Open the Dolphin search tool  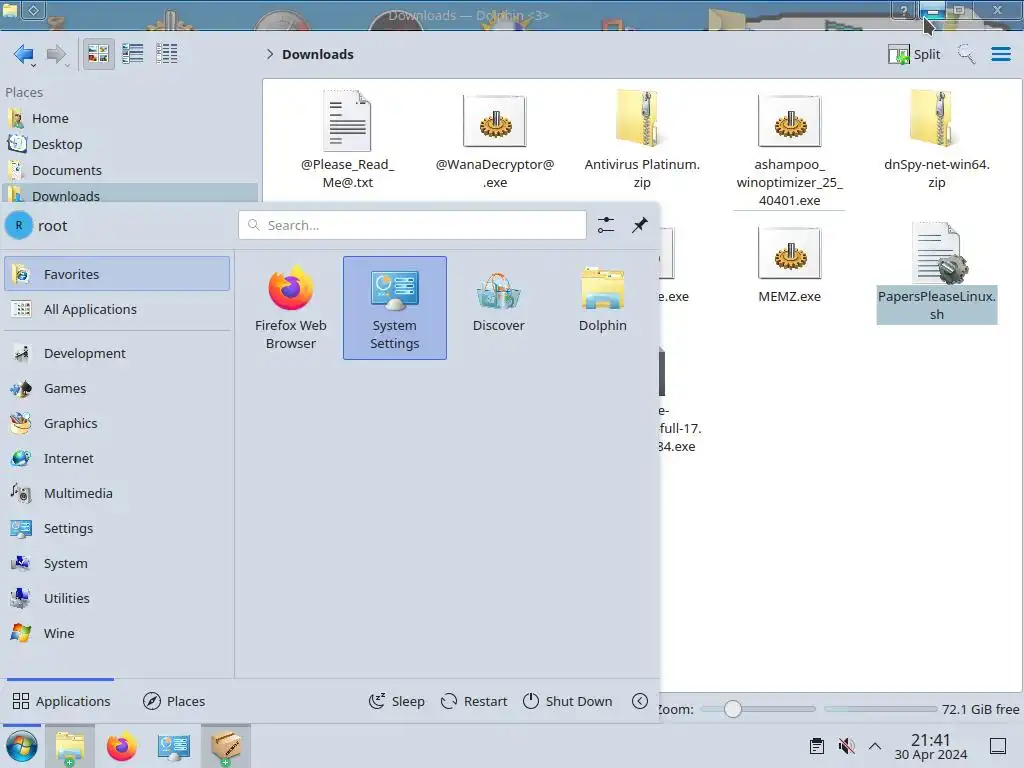[x=966, y=54]
